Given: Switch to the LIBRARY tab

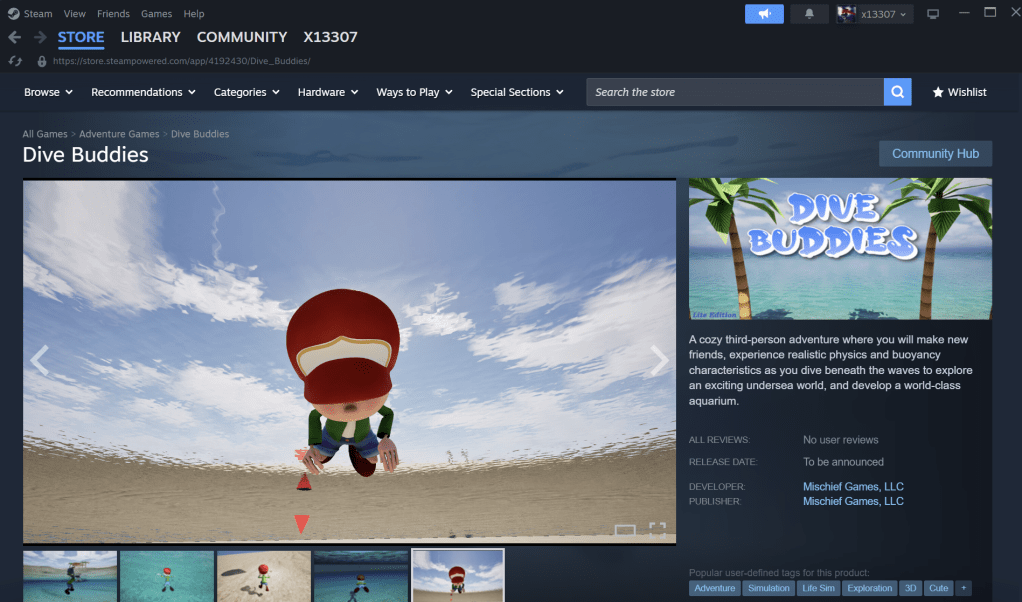Looking at the screenshot, I should (x=150, y=37).
